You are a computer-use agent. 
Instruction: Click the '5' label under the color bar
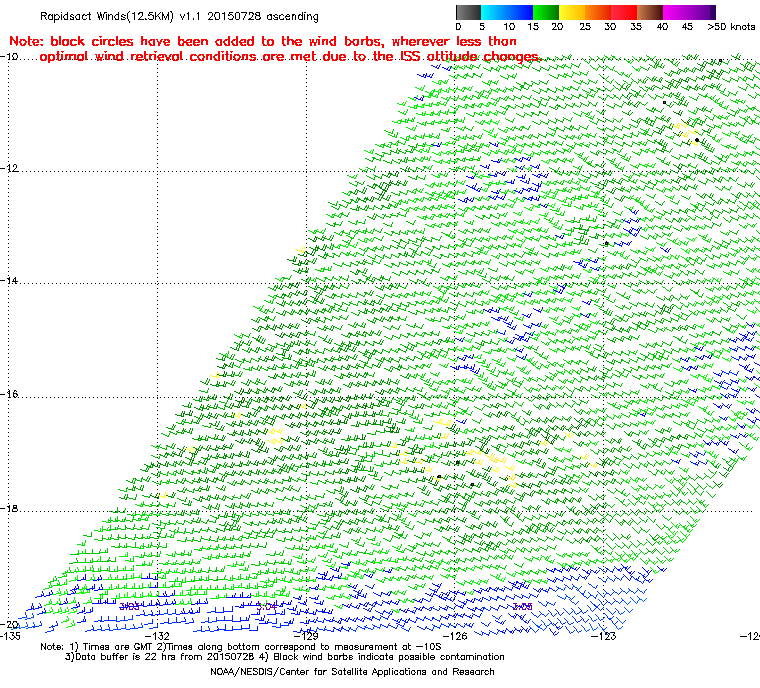pyautogui.click(x=482, y=27)
